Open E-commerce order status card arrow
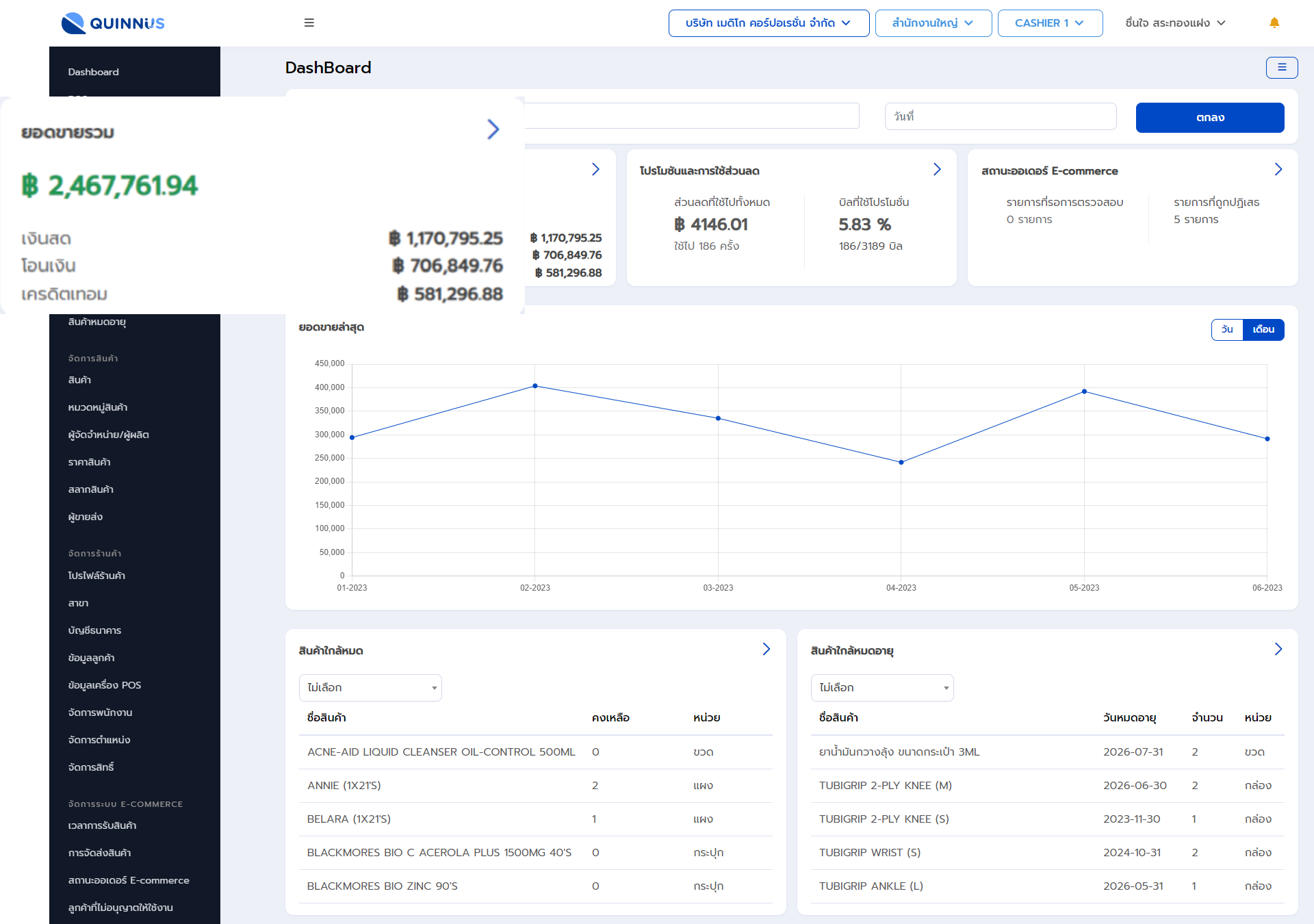The image size is (1314, 924). click(x=1278, y=169)
